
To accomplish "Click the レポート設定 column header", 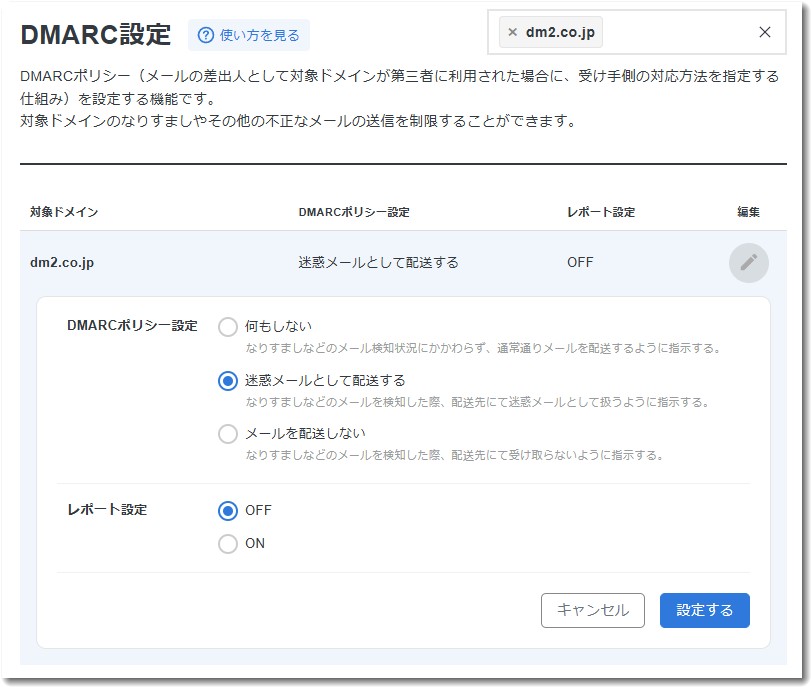I will 599,211.
